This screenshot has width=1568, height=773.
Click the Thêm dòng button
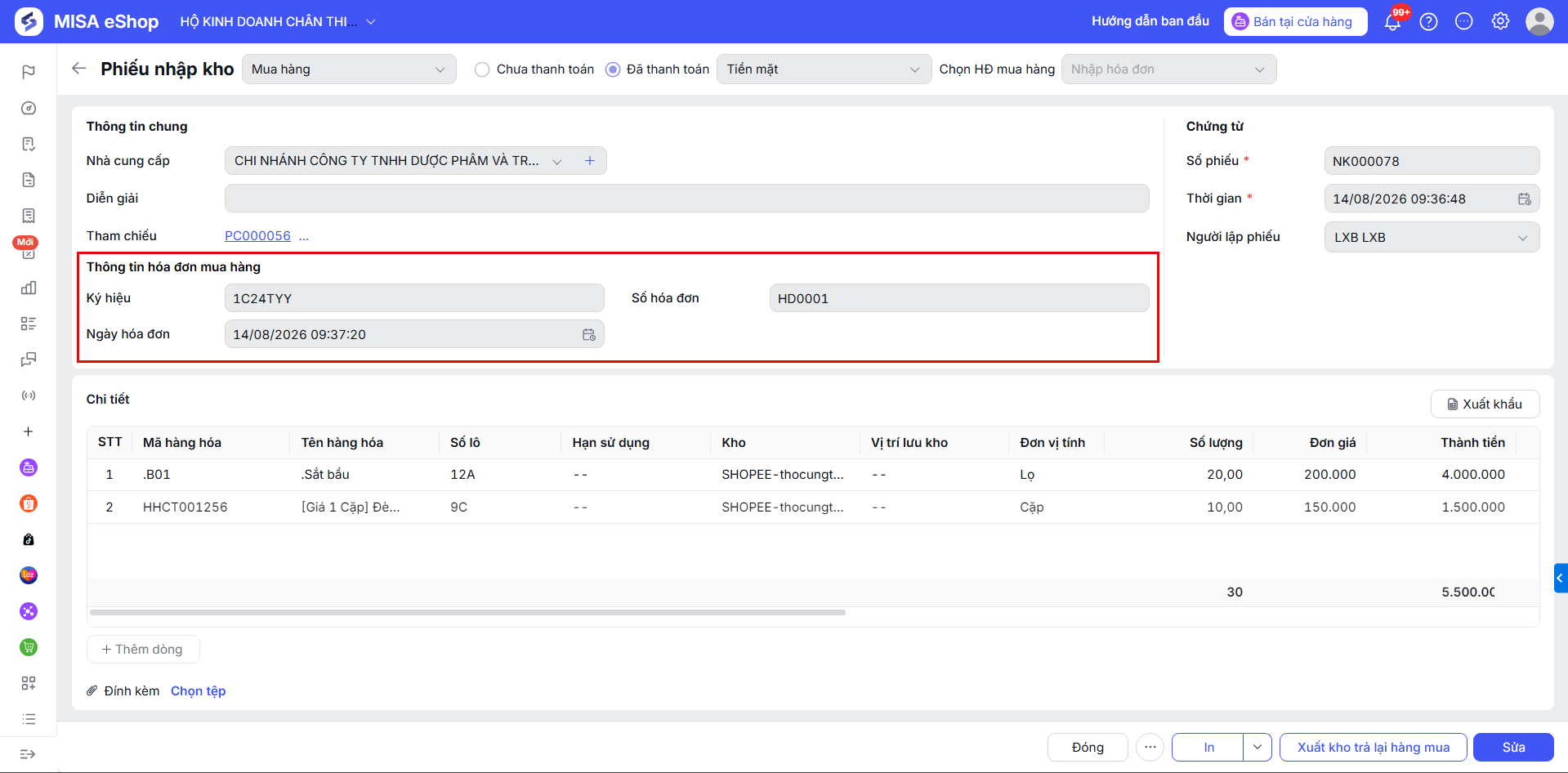point(143,649)
